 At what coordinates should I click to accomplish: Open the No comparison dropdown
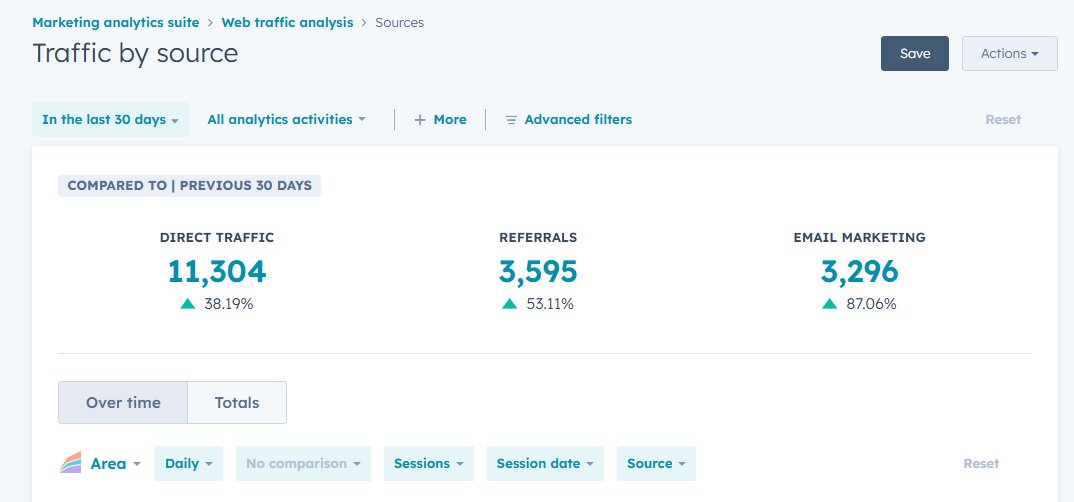(303, 464)
